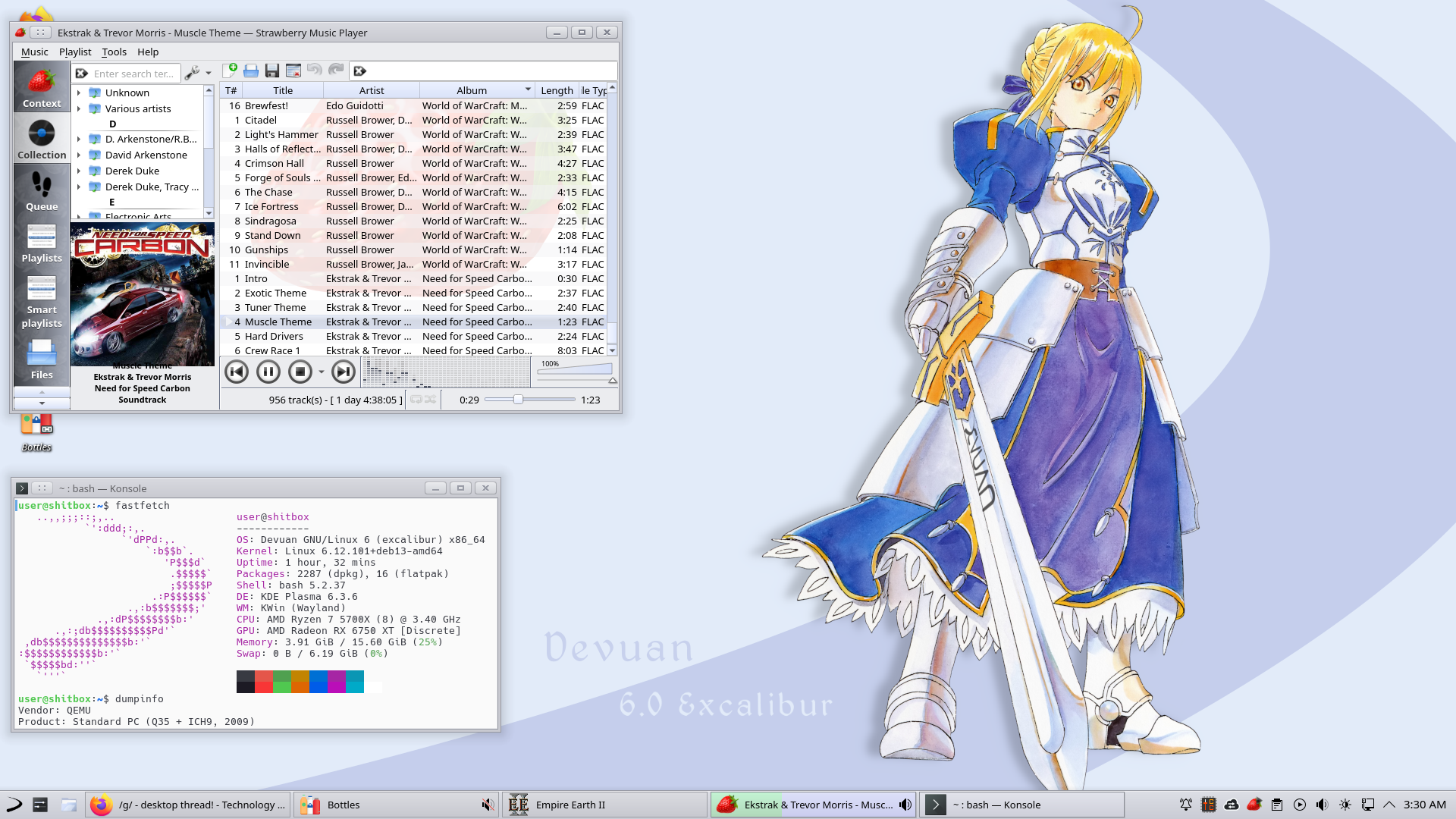Open the collection settings dropdown arrow
Image resolution: width=1456 pixels, height=819 pixels.
[209, 74]
